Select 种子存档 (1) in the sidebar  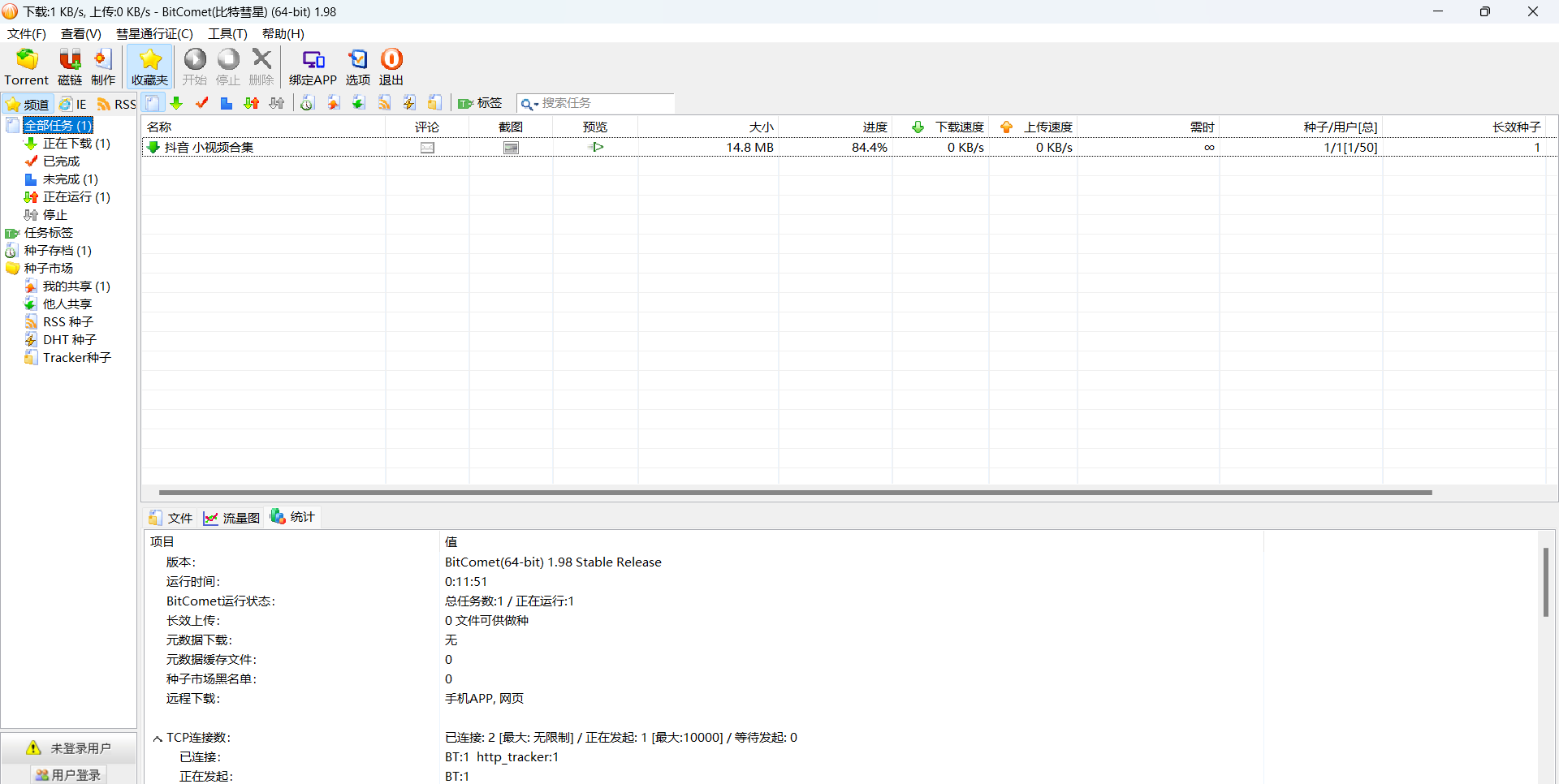point(58,250)
